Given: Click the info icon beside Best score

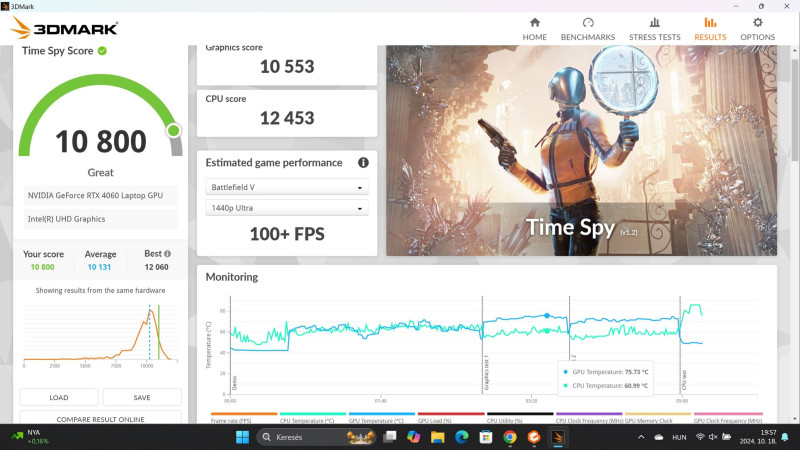Looking at the screenshot, I should [x=167, y=254].
